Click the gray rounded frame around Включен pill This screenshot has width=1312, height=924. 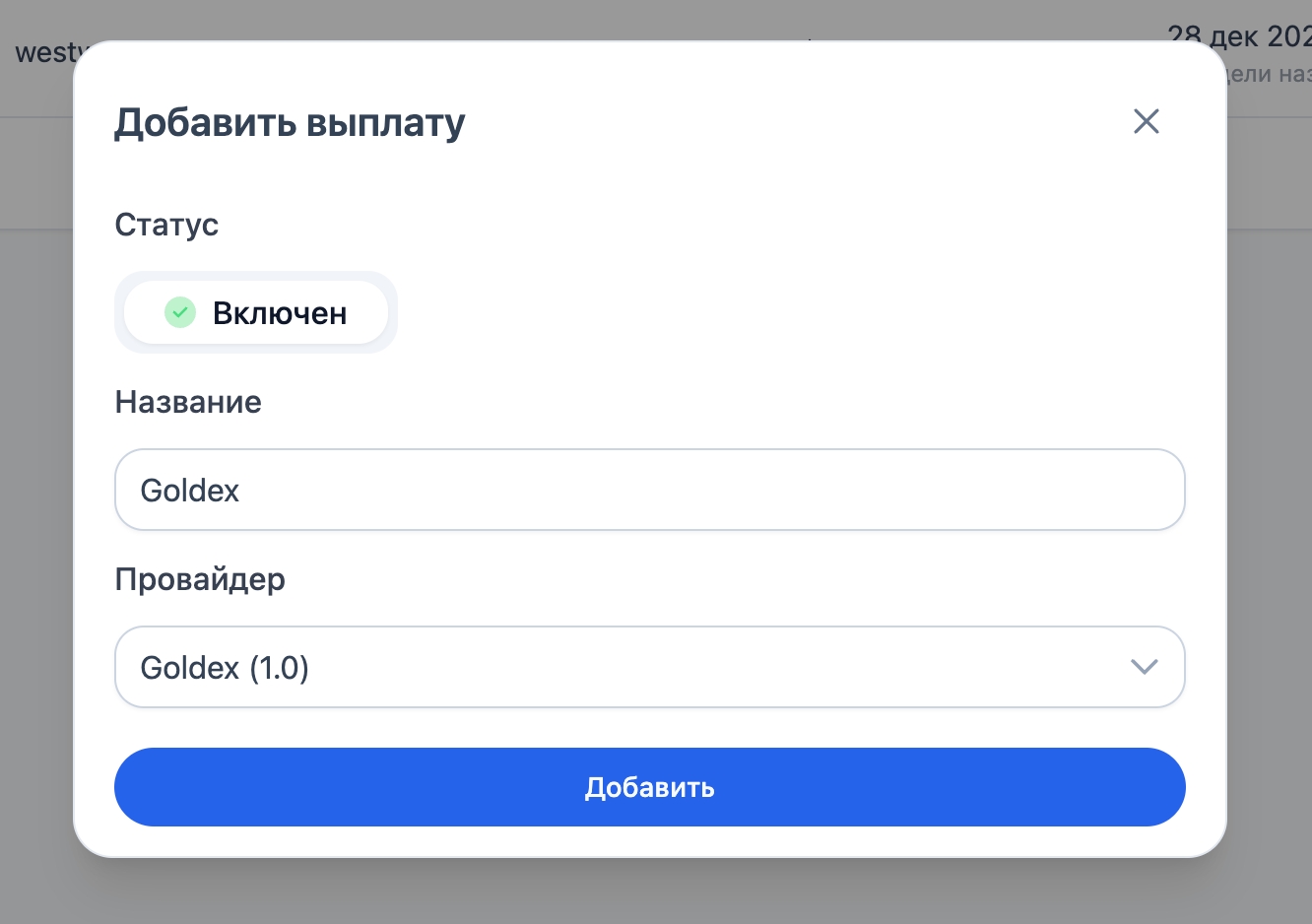[x=392, y=312]
